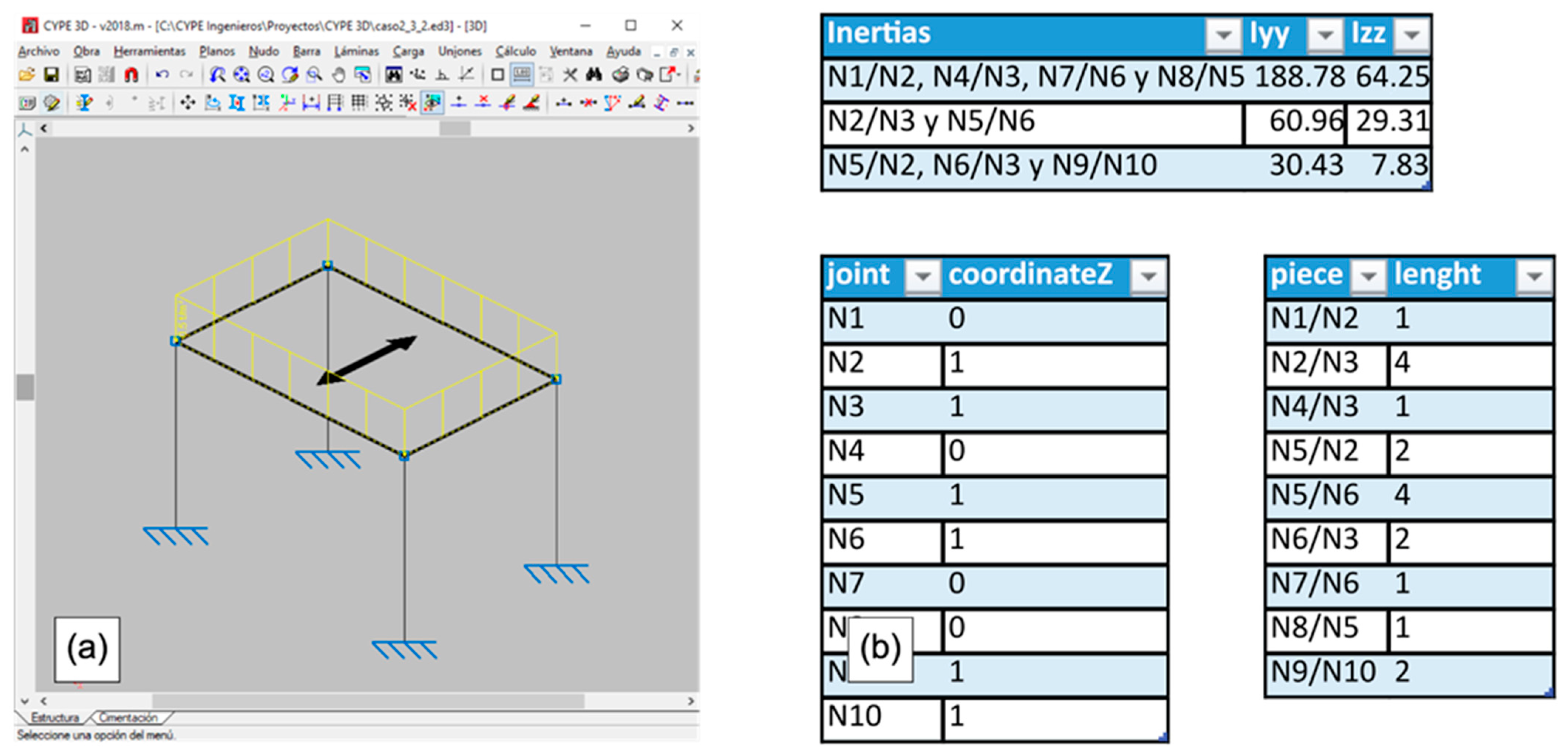Select the Estructura tab
This screenshot has height=754, width=1568.
click(55, 717)
